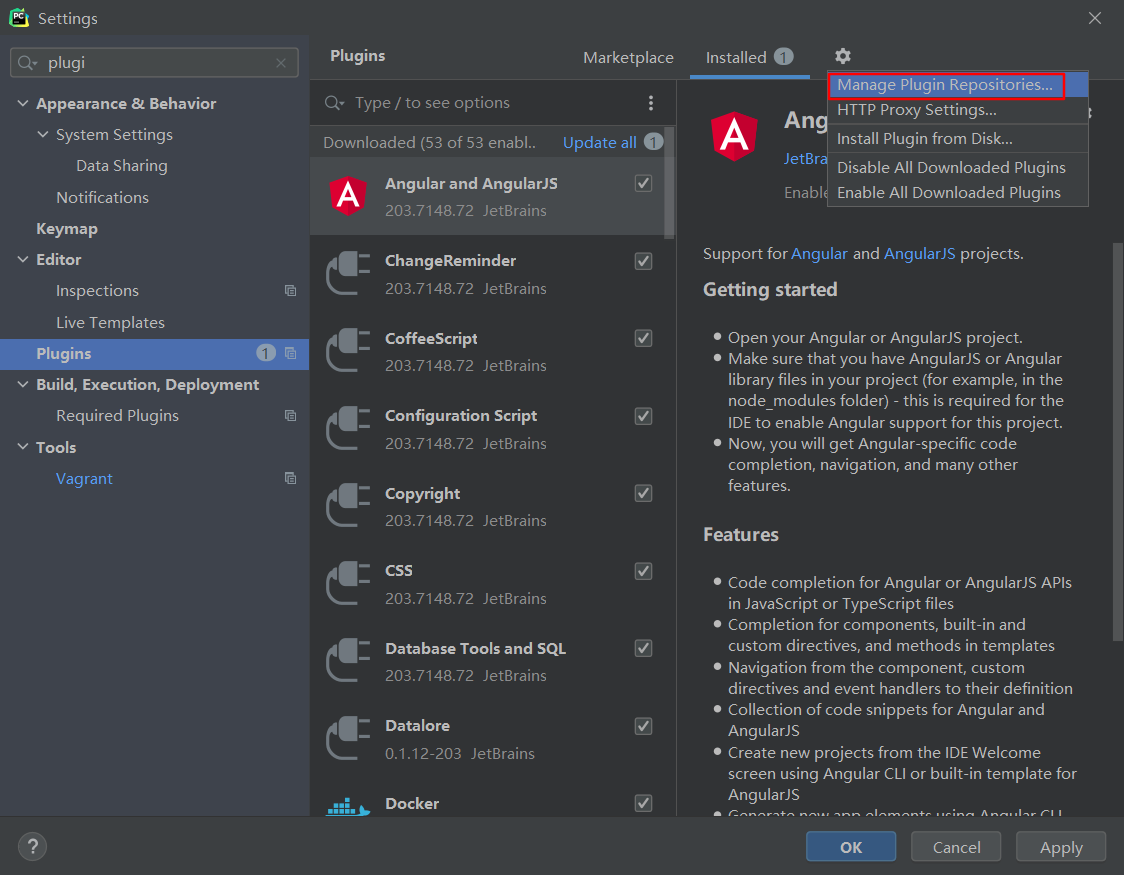This screenshot has width=1124, height=875.
Task: Click the Configuration Script plugin icon
Action: pyautogui.click(x=348, y=429)
